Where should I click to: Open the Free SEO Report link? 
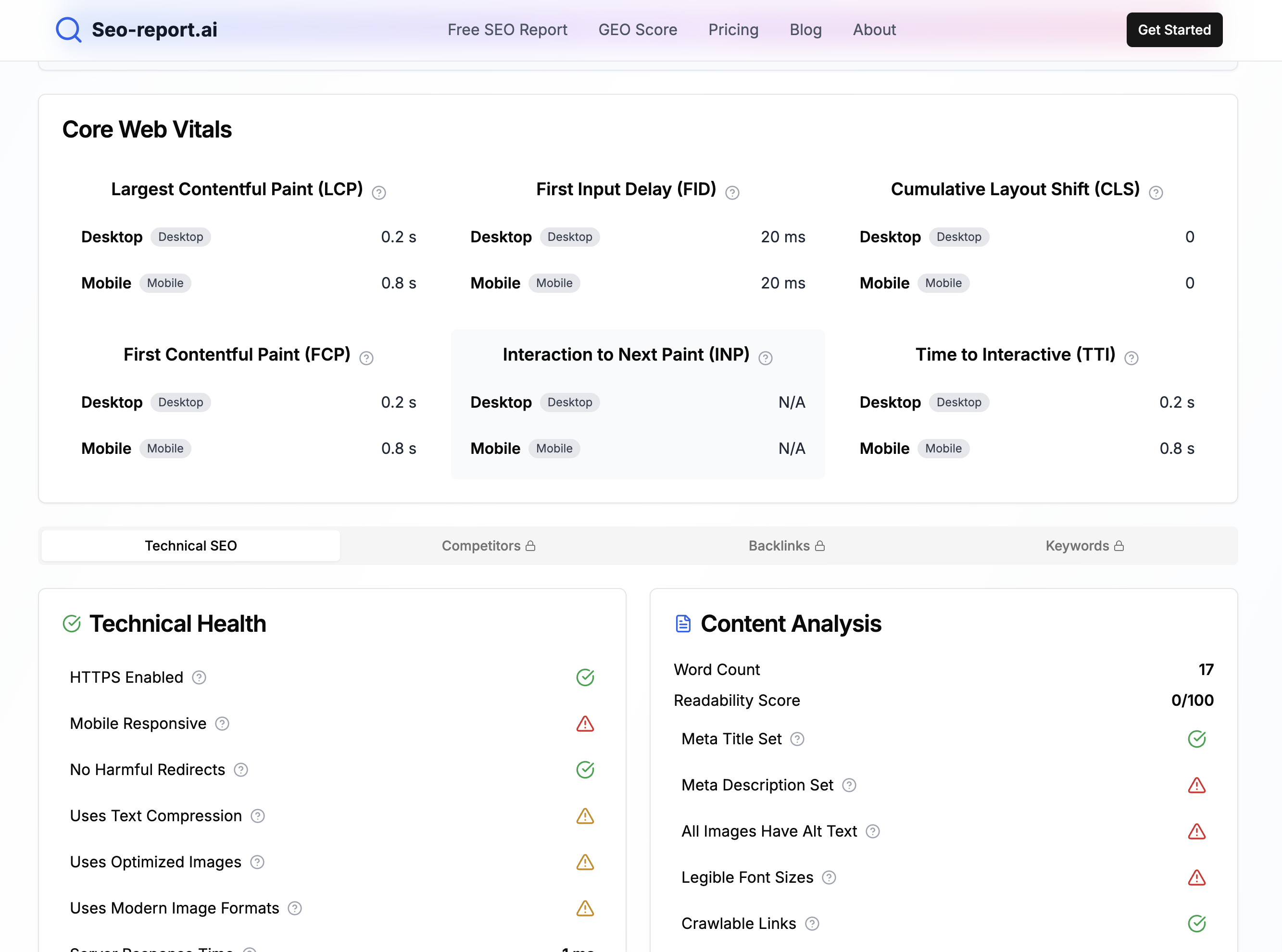click(x=507, y=29)
